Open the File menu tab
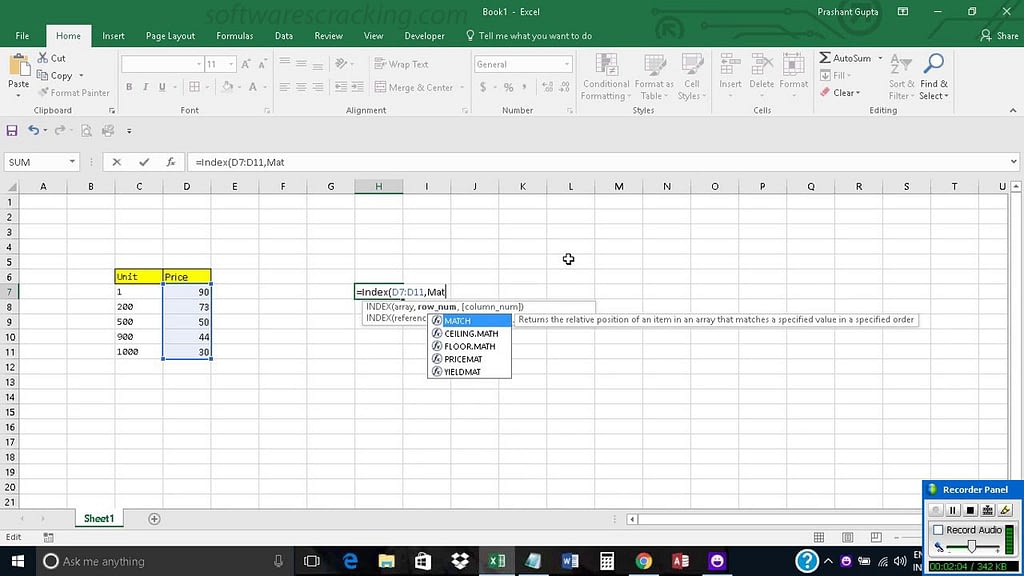Screen dimensions: 1024x576 [22, 36]
